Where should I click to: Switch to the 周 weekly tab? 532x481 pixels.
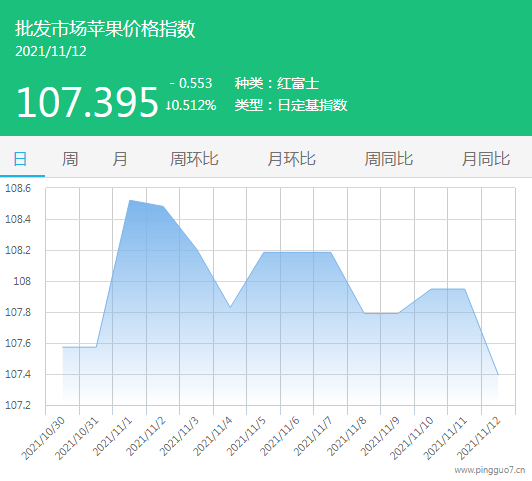pos(70,159)
